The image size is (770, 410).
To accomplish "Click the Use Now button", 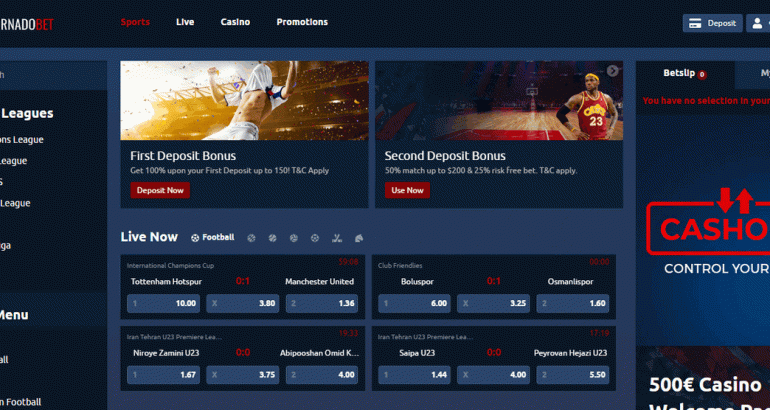I will (x=407, y=190).
